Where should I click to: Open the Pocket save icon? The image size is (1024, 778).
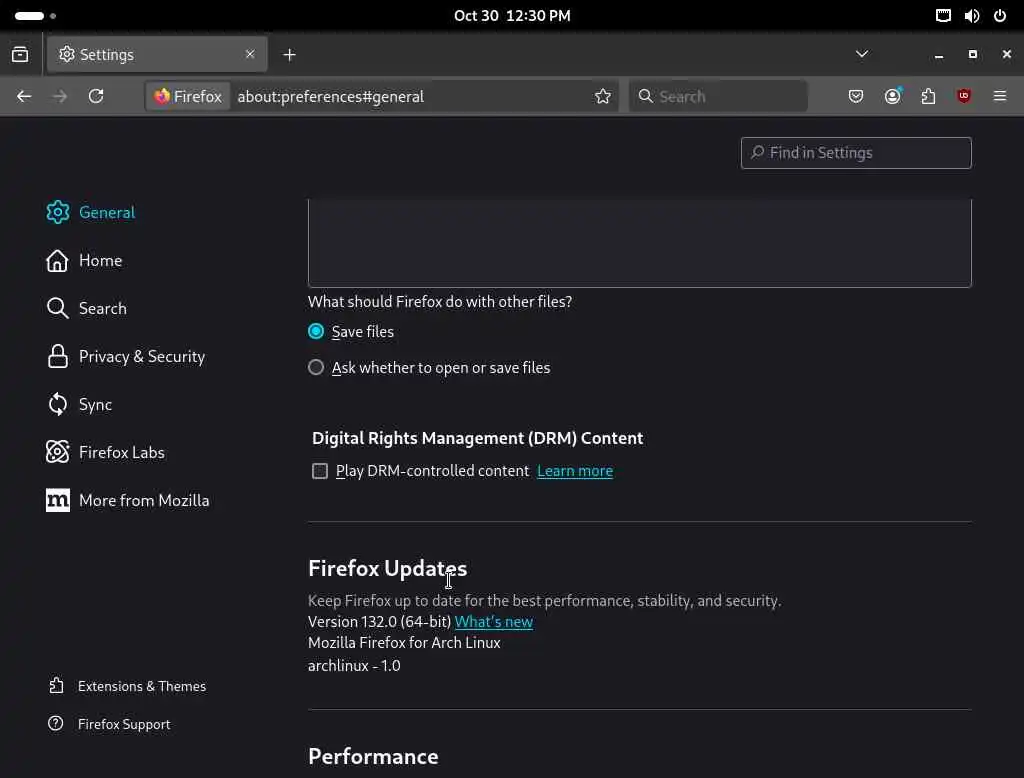point(856,96)
